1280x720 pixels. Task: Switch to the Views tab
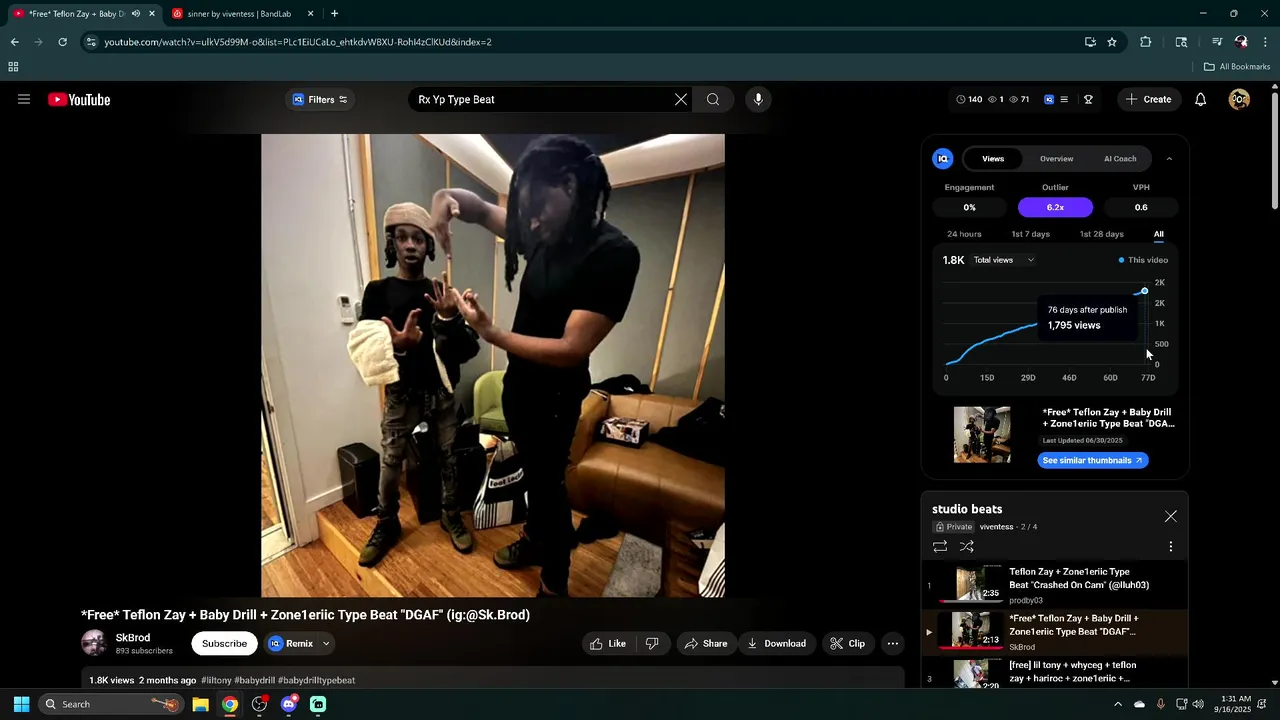click(993, 158)
